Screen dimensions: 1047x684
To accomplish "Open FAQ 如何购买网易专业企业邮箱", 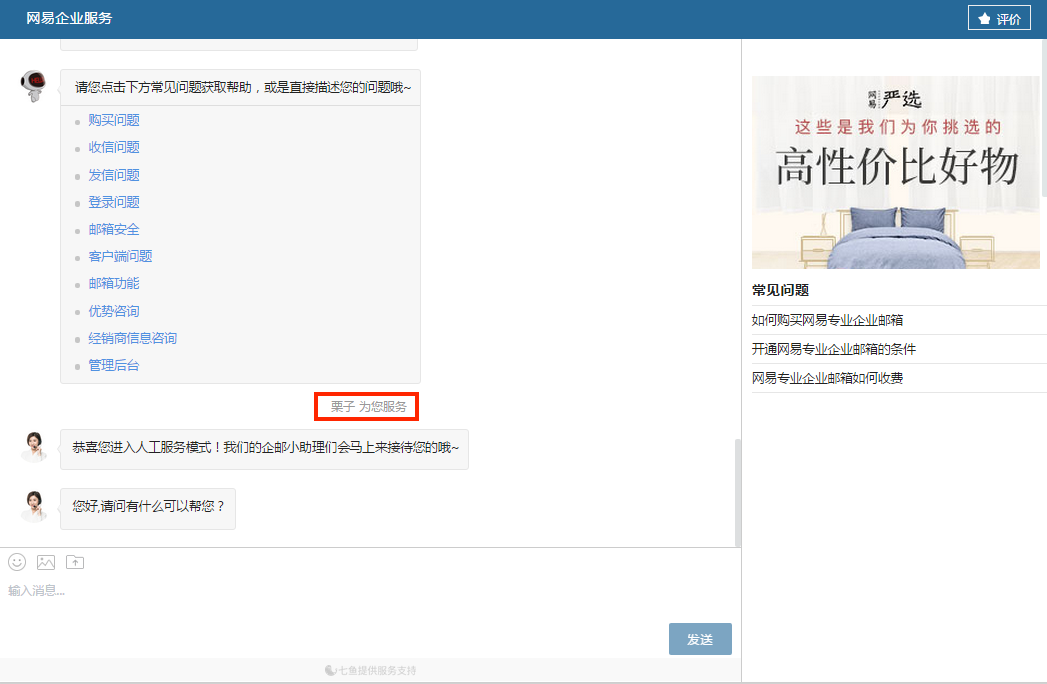I will (827, 320).
